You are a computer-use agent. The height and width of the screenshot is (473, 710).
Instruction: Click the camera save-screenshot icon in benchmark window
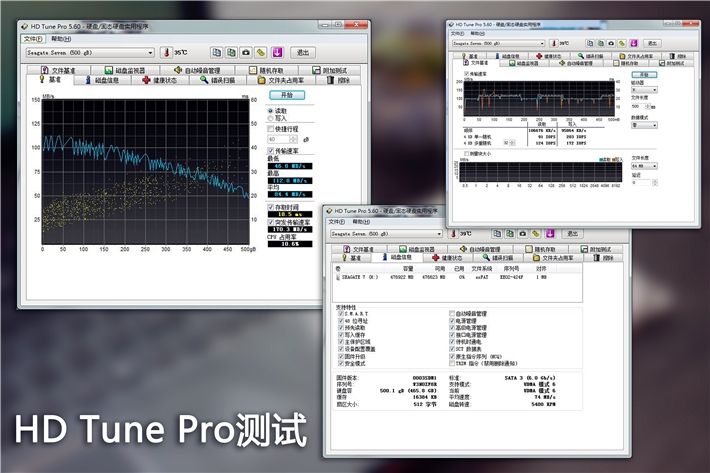pyautogui.click(x=246, y=53)
